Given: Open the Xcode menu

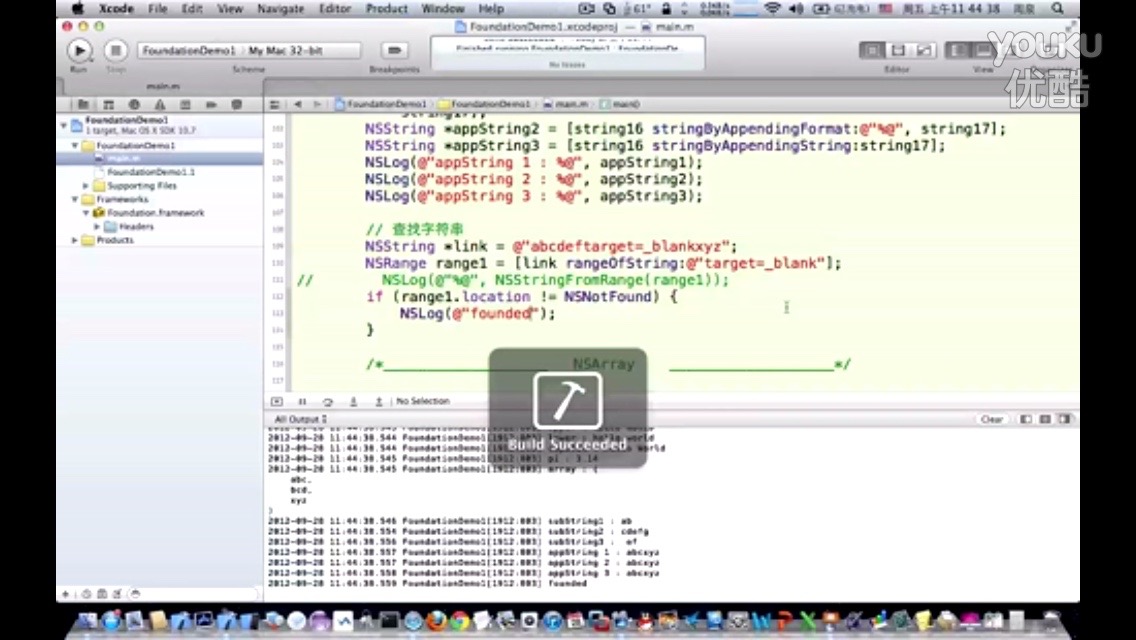Looking at the screenshot, I should click(x=116, y=9).
